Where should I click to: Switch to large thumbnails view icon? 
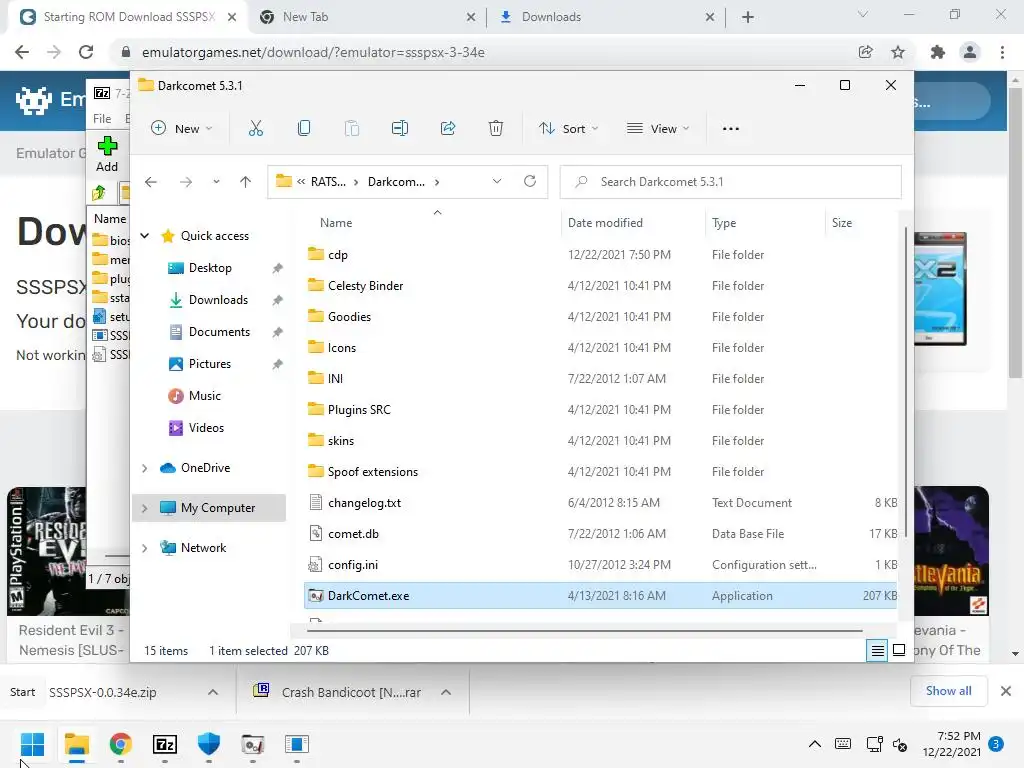click(899, 650)
